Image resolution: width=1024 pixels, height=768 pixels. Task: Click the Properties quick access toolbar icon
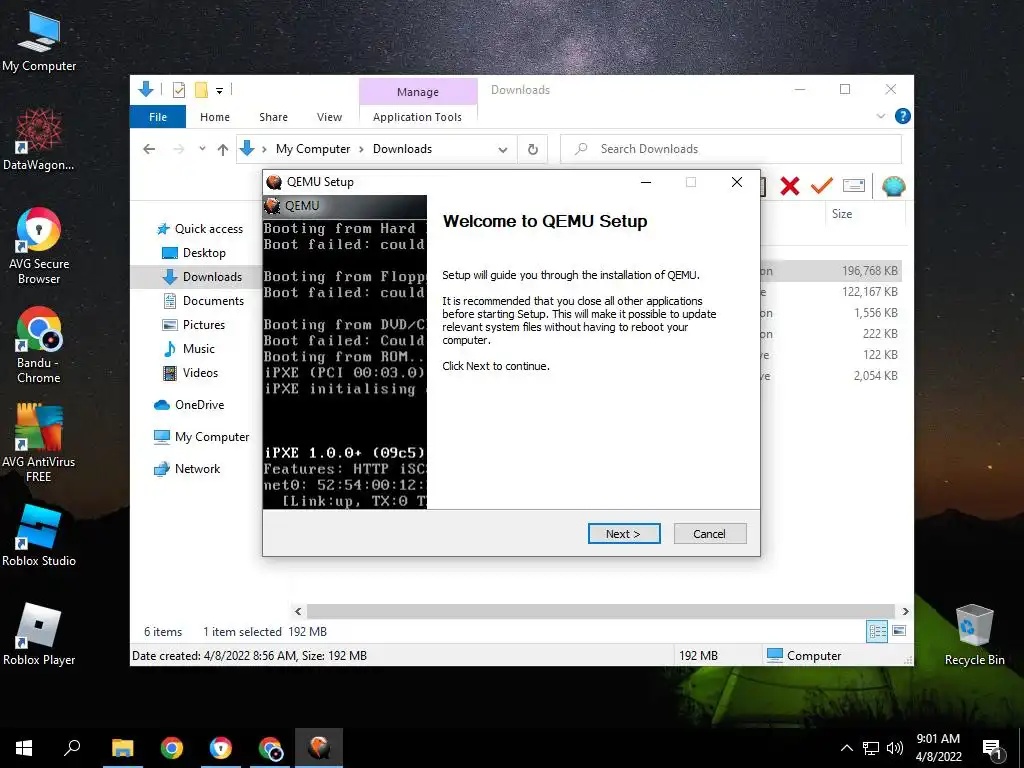[x=178, y=90]
